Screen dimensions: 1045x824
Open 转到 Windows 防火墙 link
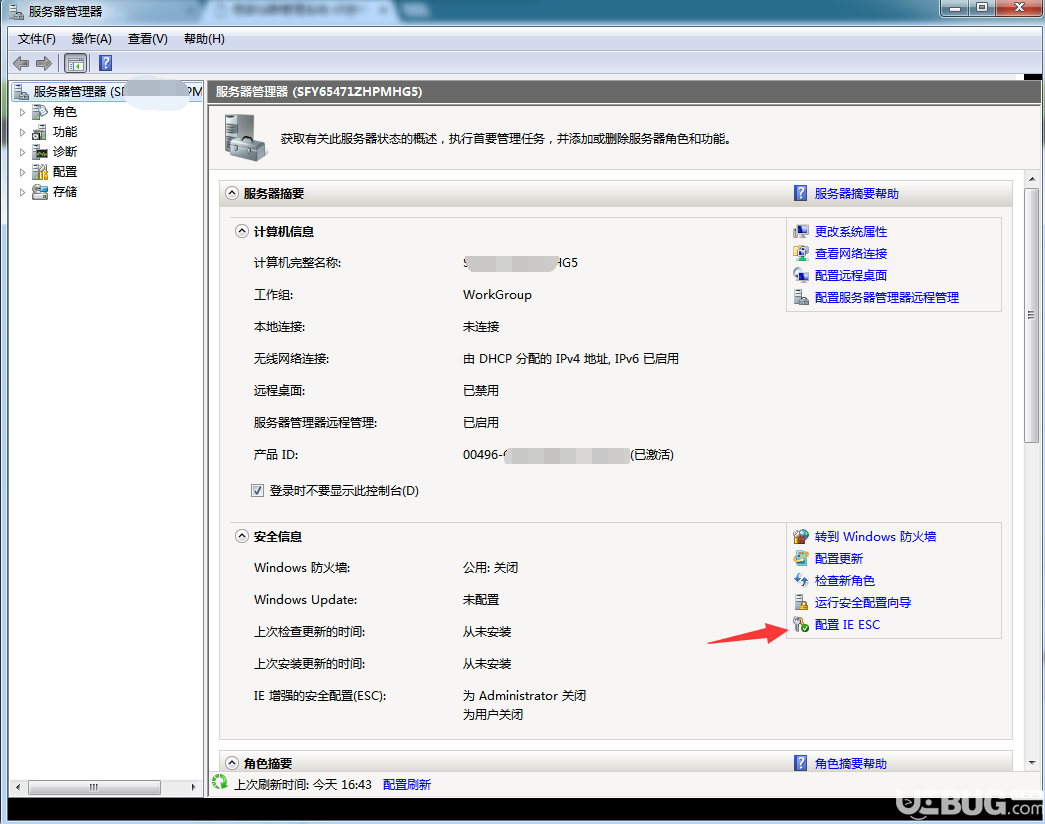875,537
